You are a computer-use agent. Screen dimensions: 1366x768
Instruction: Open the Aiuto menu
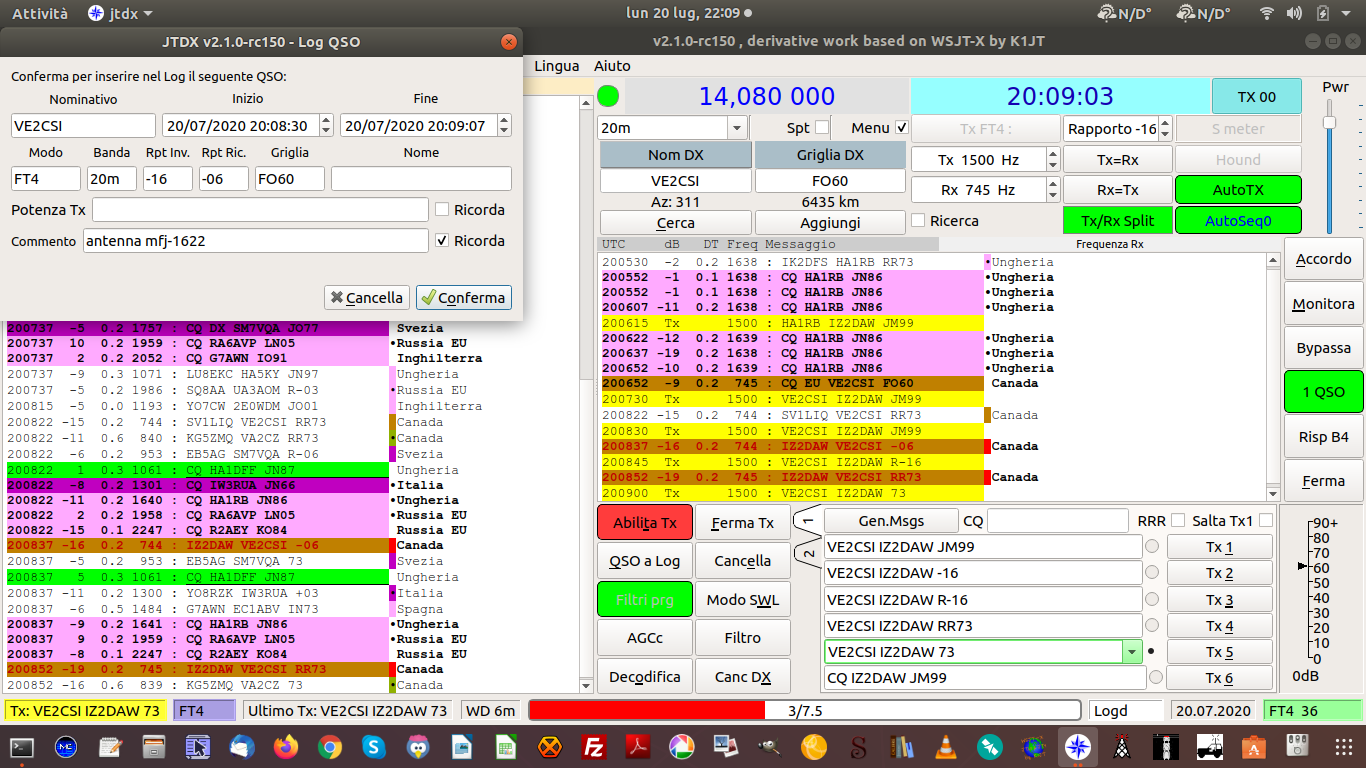[612, 66]
